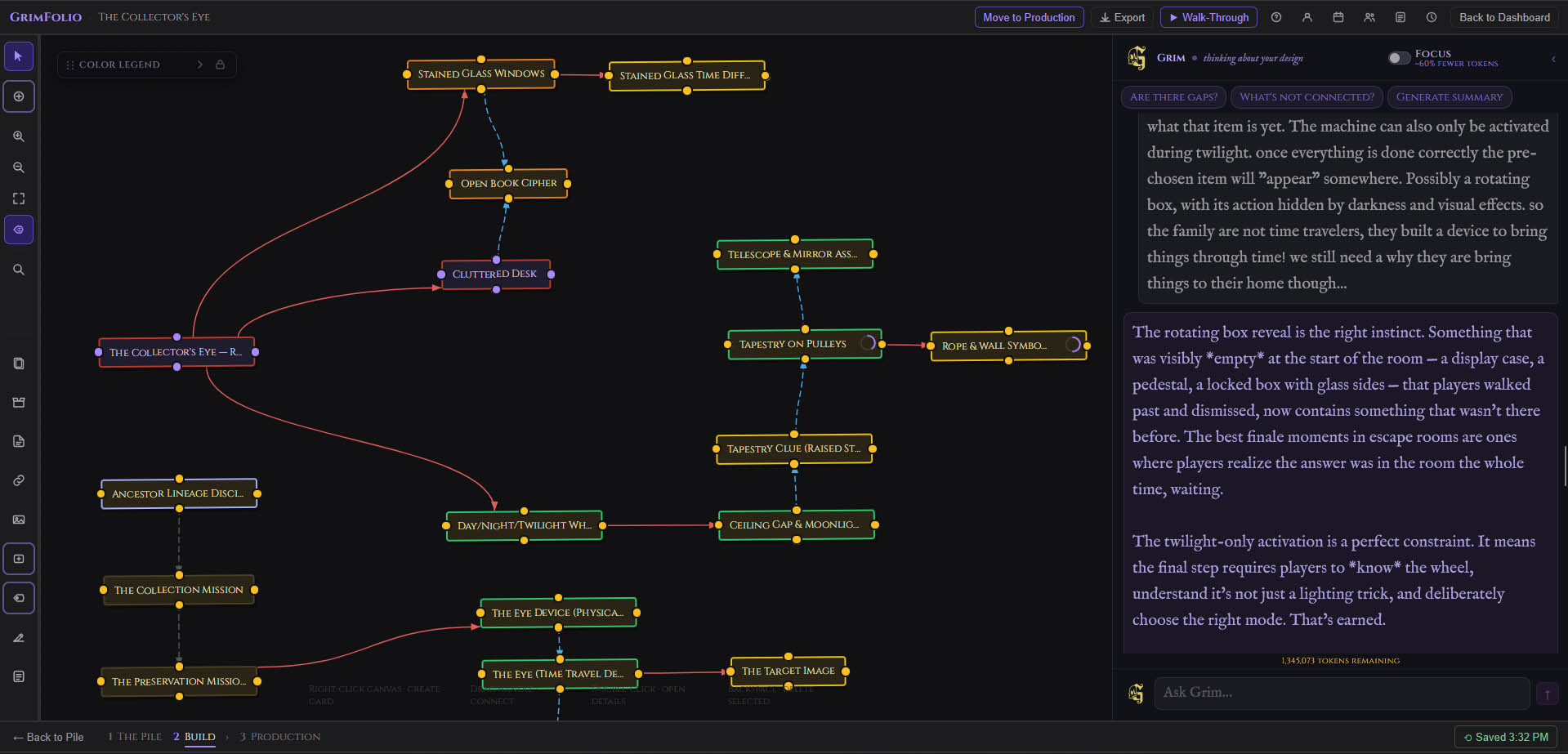Switch to The Pile step tab
The width and height of the screenshot is (1568, 754).
coord(135,737)
